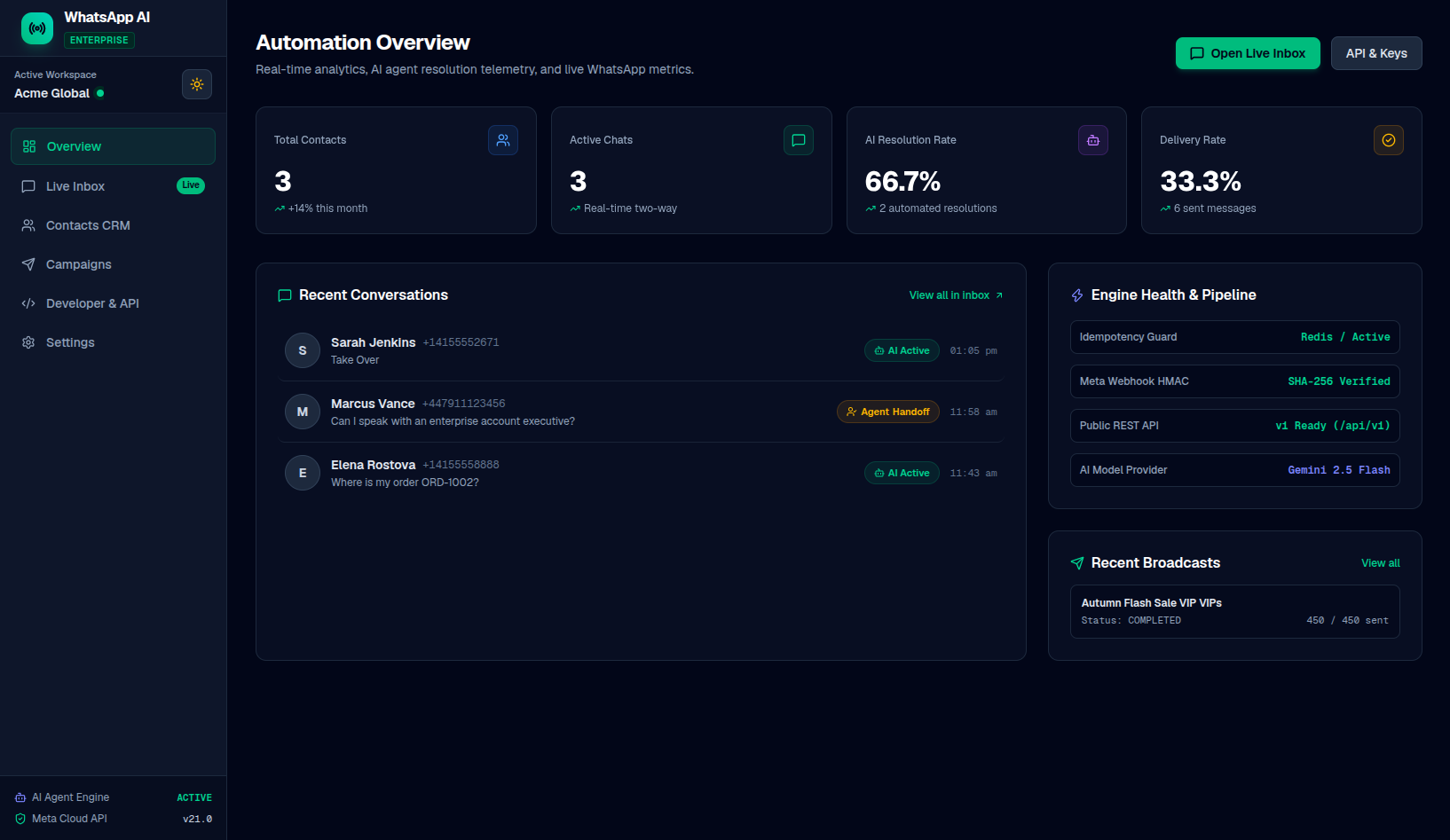Click Sarah Jenkins' AI Active badge
1450x840 pixels.
tap(902, 350)
